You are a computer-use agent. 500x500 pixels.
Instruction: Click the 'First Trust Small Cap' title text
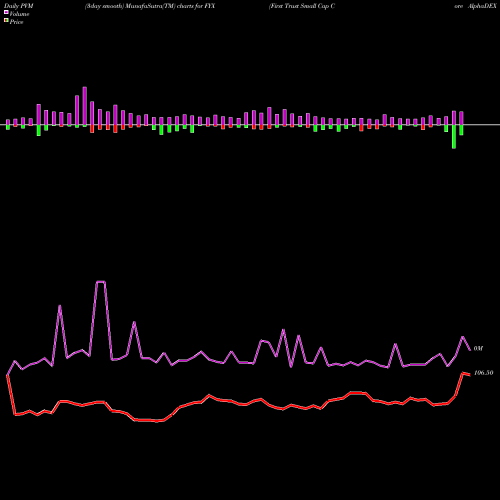pyautogui.click(x=299, y=6)
